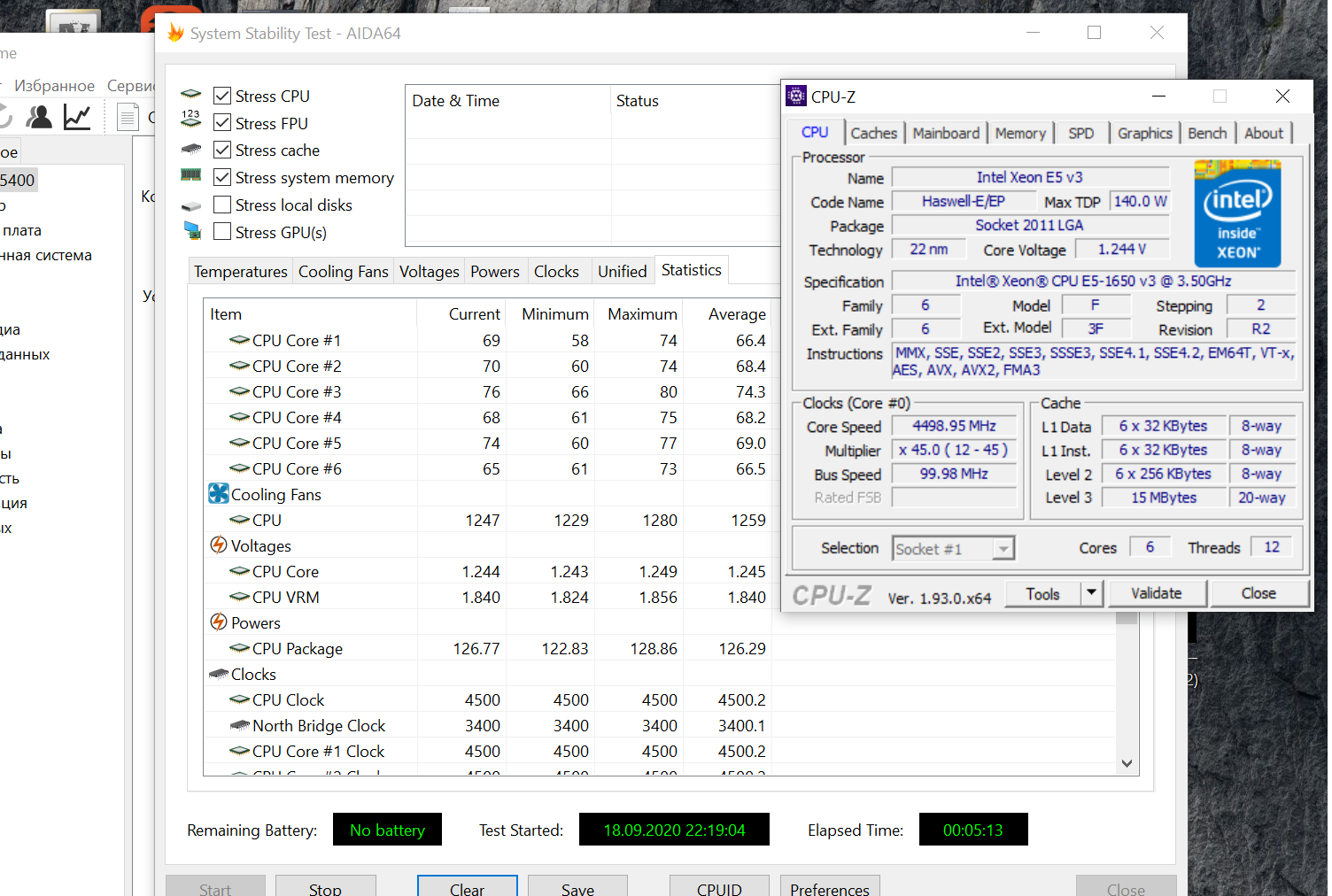Open the Unified tab
This screenshot has width=1332, height=896.
point(622,272)
